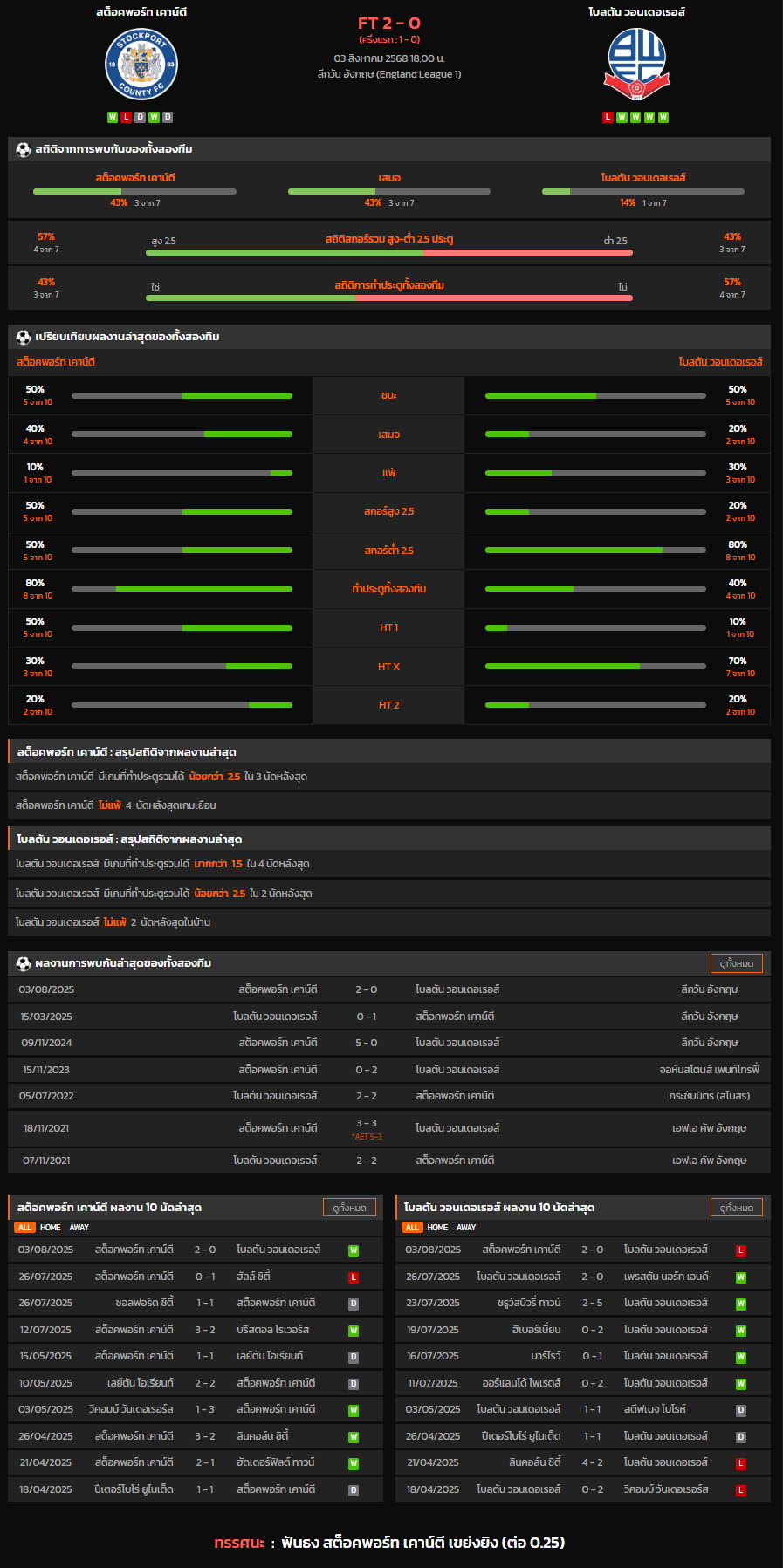Click W badge on ชรูว์สบิวรี่ ทาวน์ row
Image resolution: width=783 pixels, height=1568 pixels.
tap(741, 1304)
